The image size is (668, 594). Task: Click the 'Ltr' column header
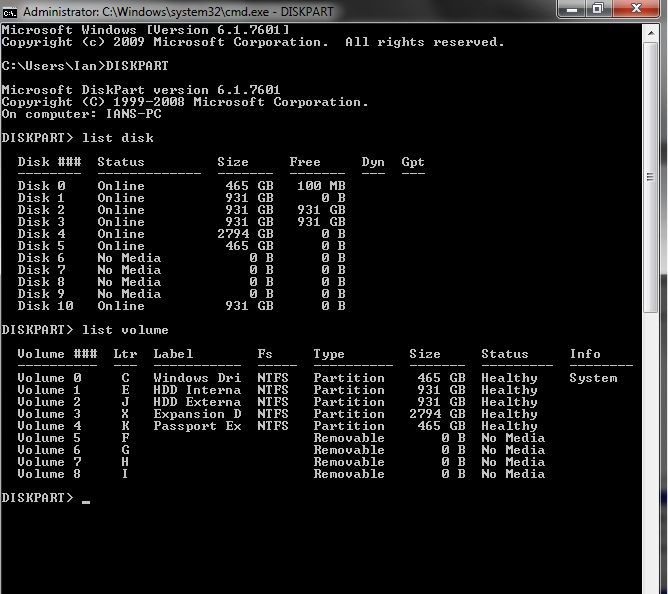pyautogui.click(x=125, y=354)
